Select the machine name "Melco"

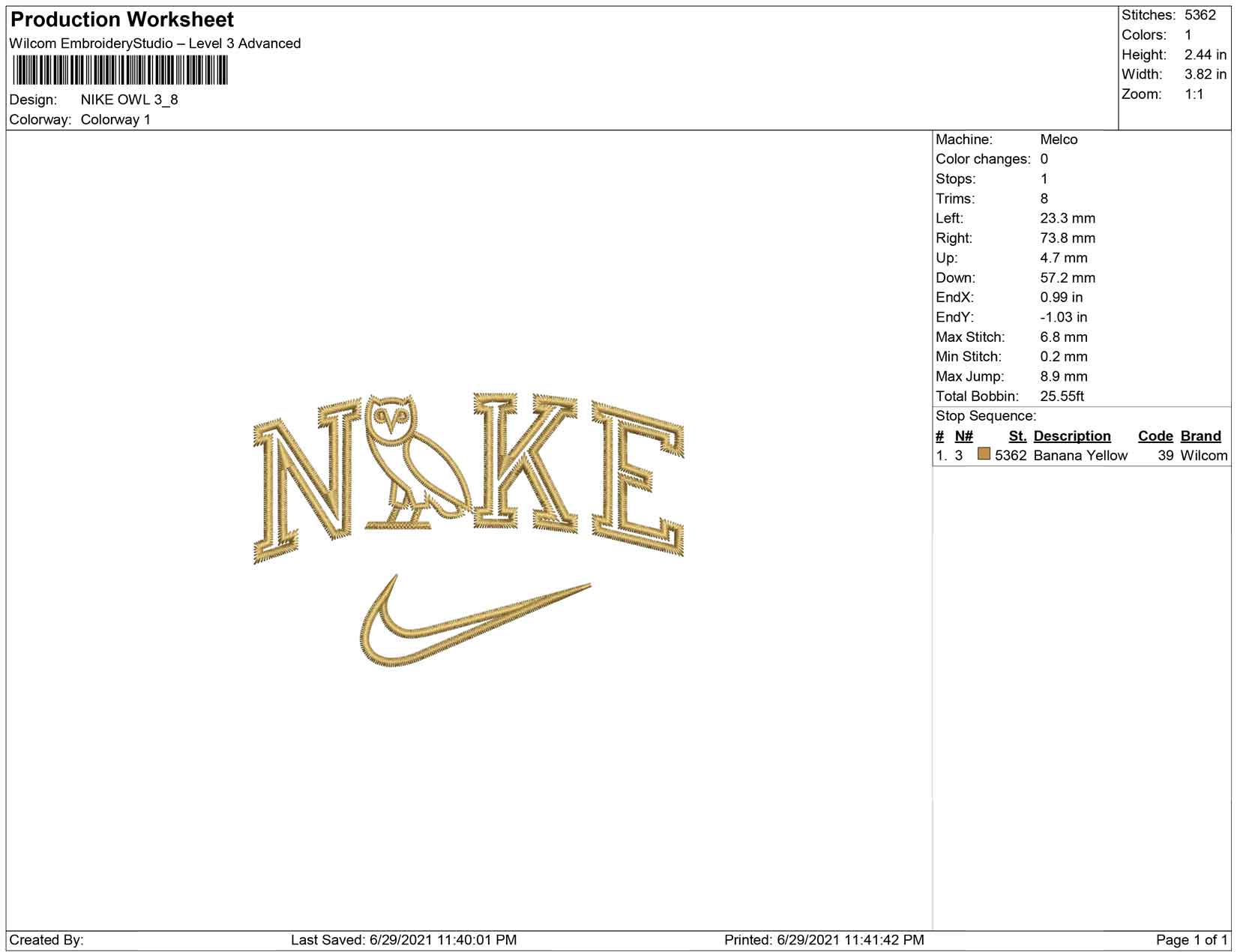coord(1059,139)
